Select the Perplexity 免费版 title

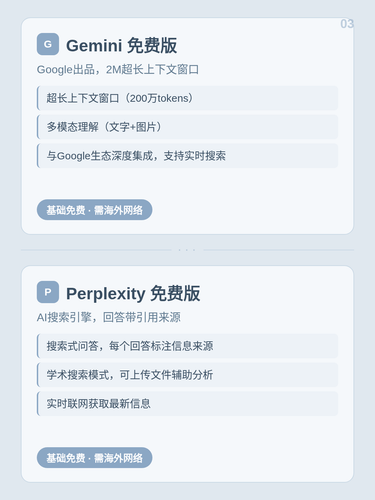point(133,294)
